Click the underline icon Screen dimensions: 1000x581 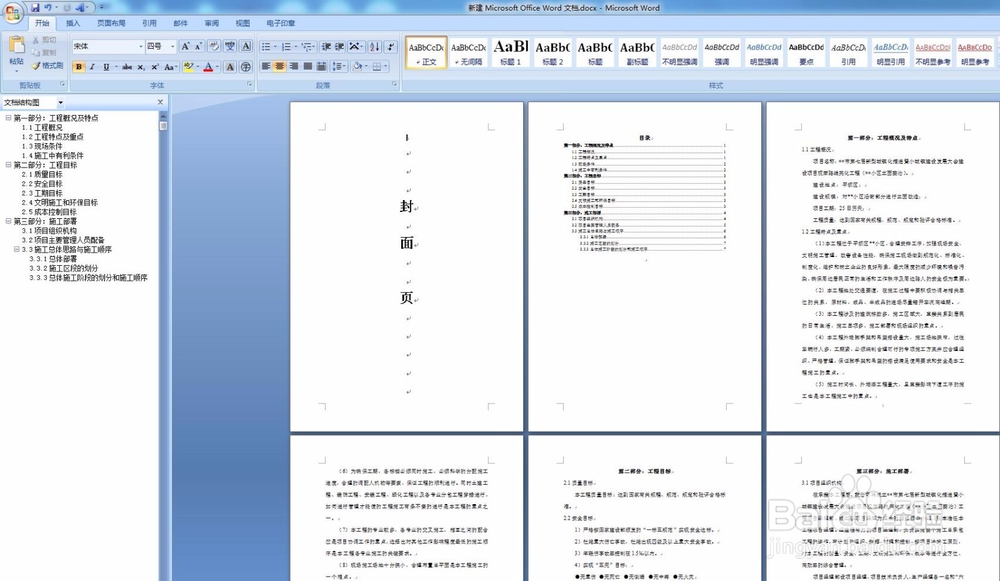point(104,65)
